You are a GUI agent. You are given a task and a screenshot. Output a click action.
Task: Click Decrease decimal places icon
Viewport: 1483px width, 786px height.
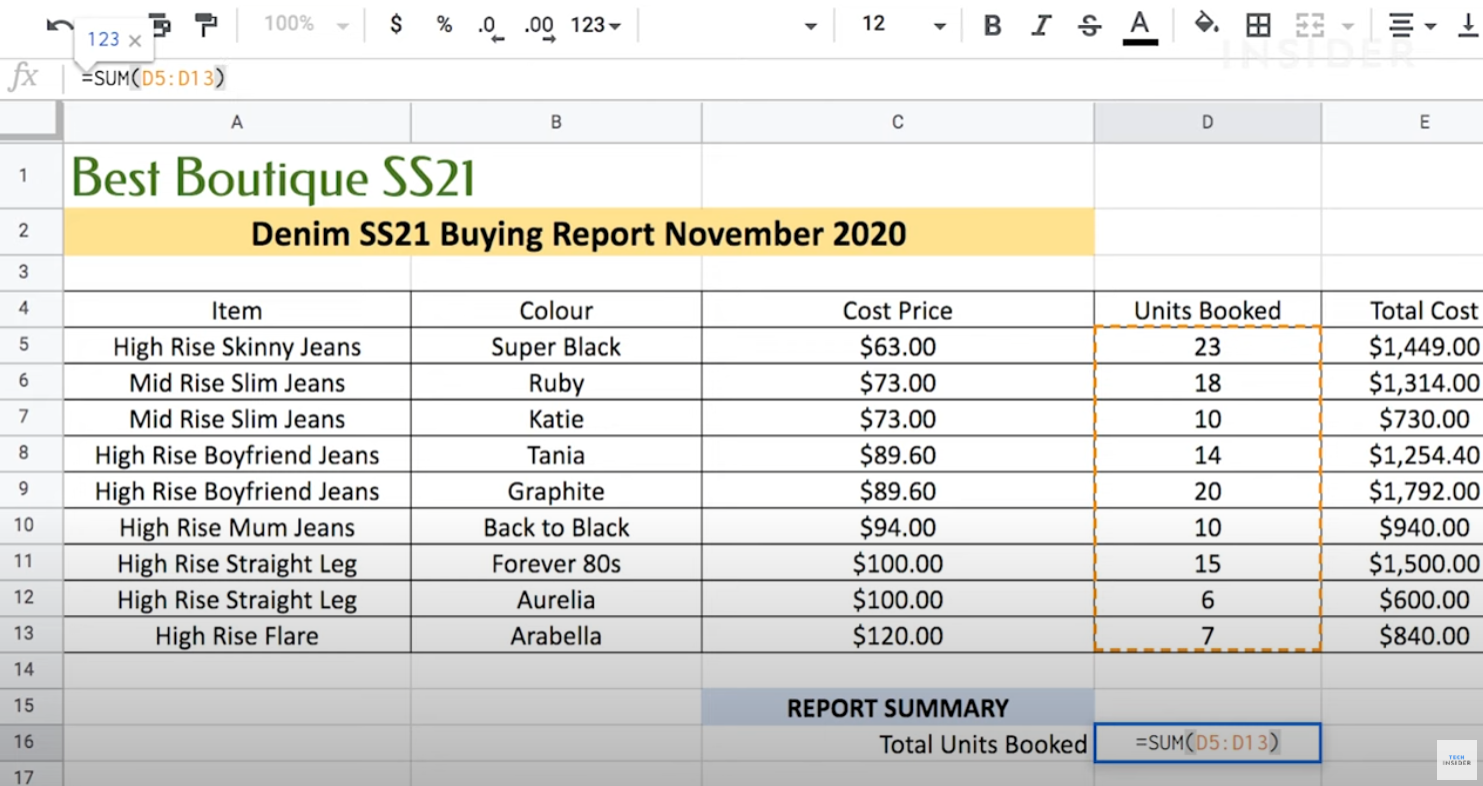(491, 27)
